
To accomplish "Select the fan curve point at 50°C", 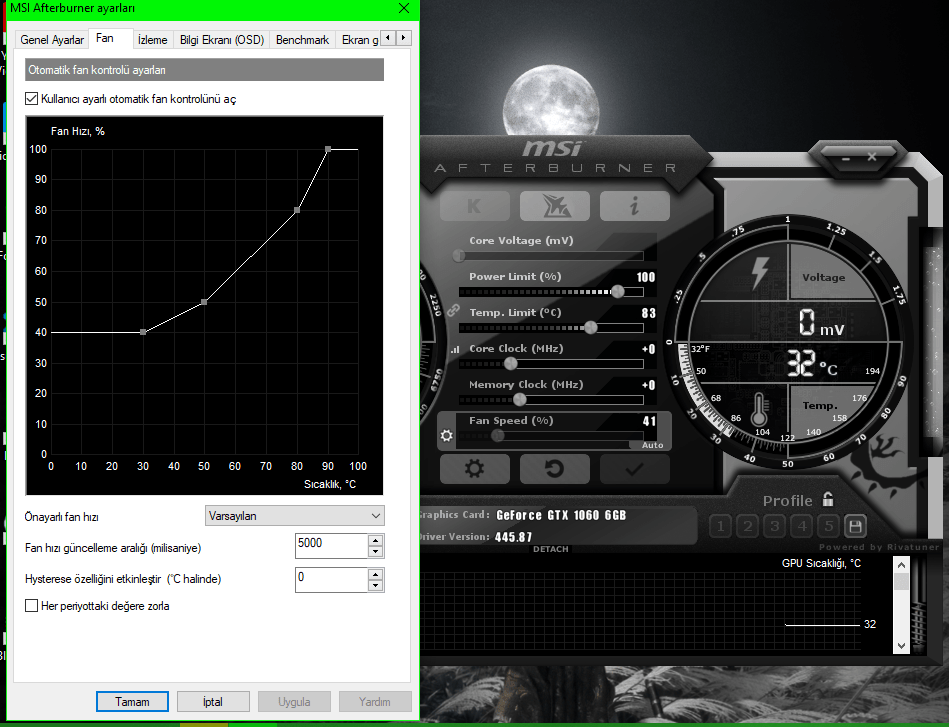I will (204, 301).
